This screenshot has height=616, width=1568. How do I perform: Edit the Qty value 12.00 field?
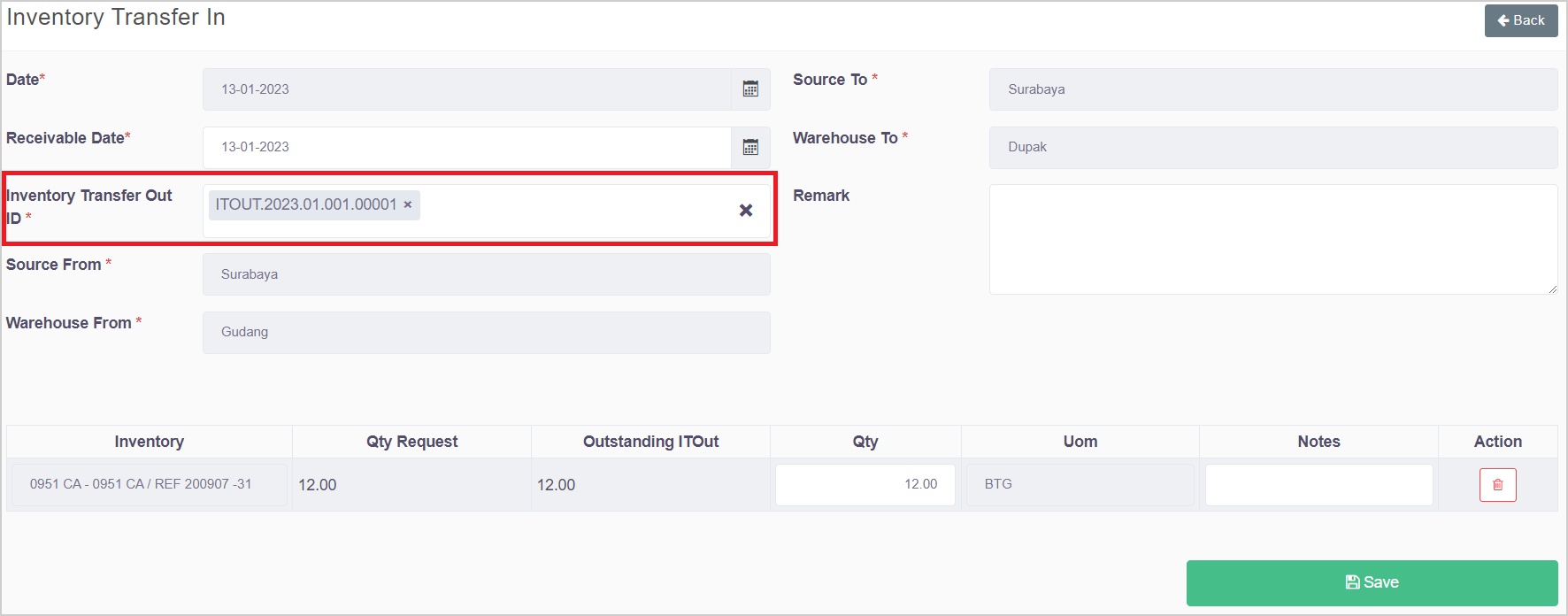pos(865,485)
